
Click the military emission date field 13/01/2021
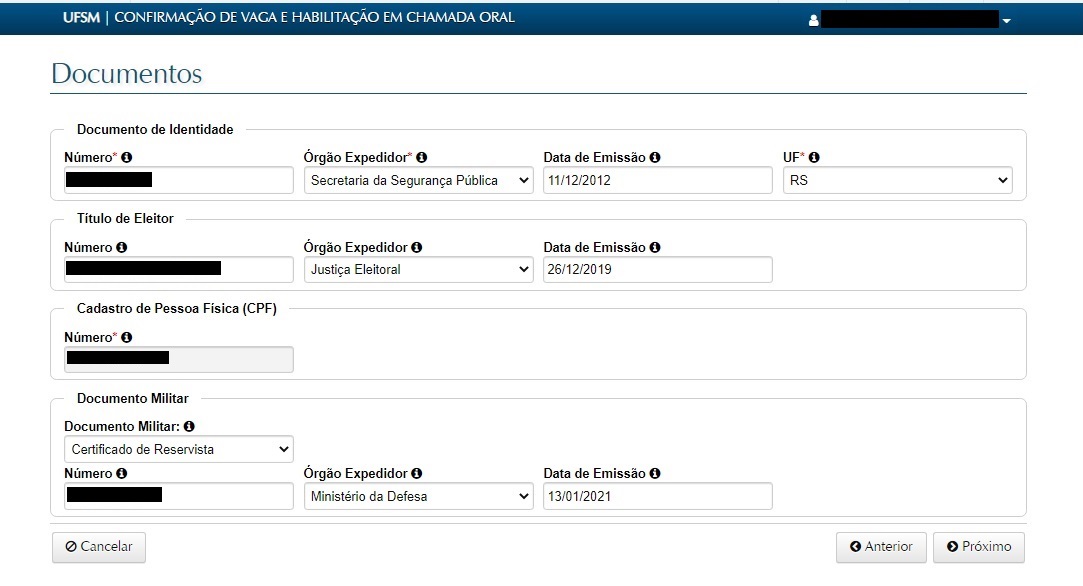pyautogui.click(x=657, y=496)
